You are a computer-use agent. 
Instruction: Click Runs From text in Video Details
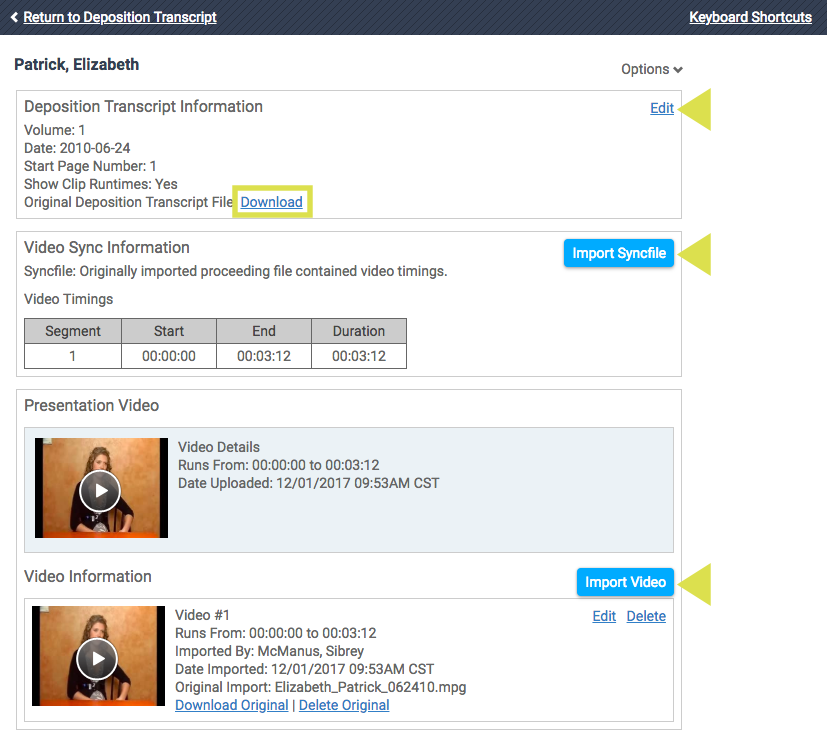278,465
